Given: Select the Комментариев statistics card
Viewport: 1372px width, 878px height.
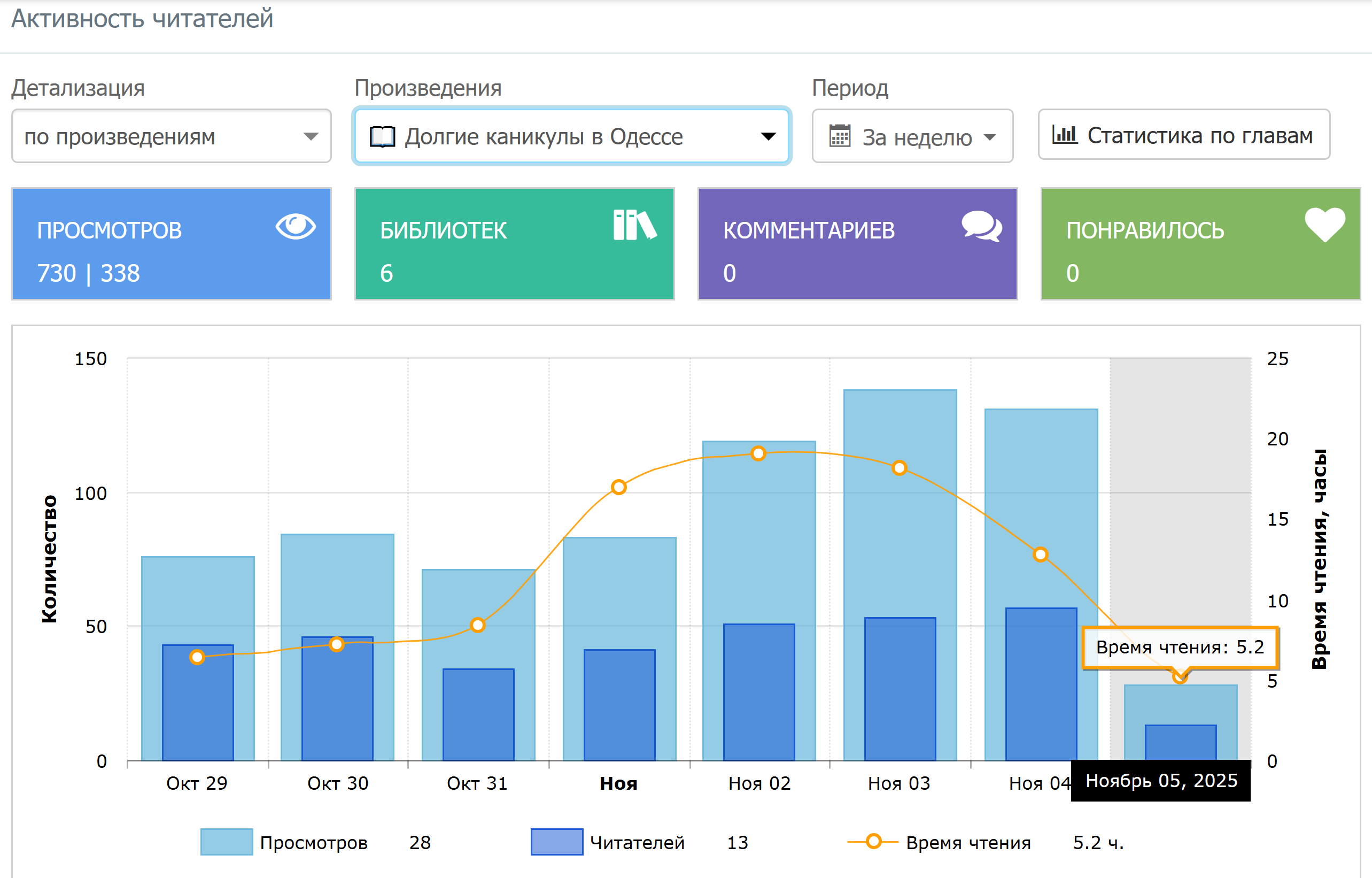Looking at the screenshot, I should [x=857, y=244].
